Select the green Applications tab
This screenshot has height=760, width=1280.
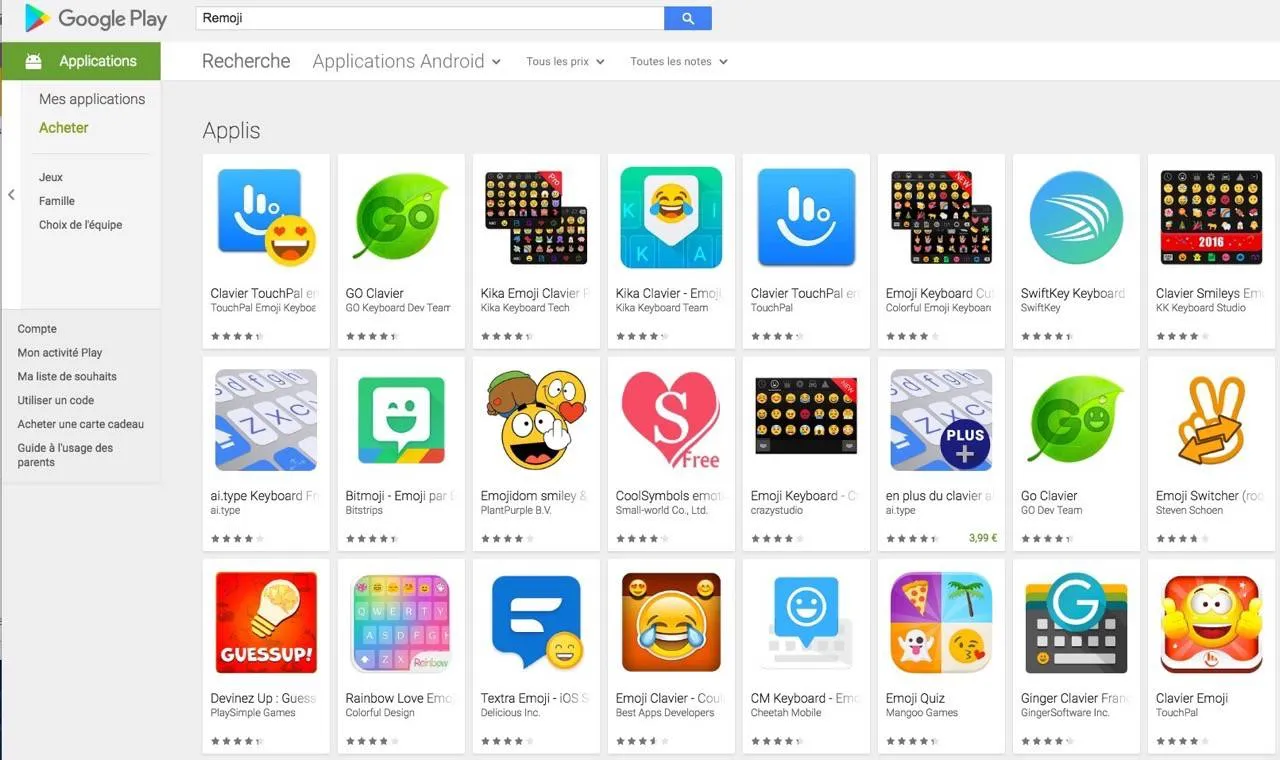[81, 61]
